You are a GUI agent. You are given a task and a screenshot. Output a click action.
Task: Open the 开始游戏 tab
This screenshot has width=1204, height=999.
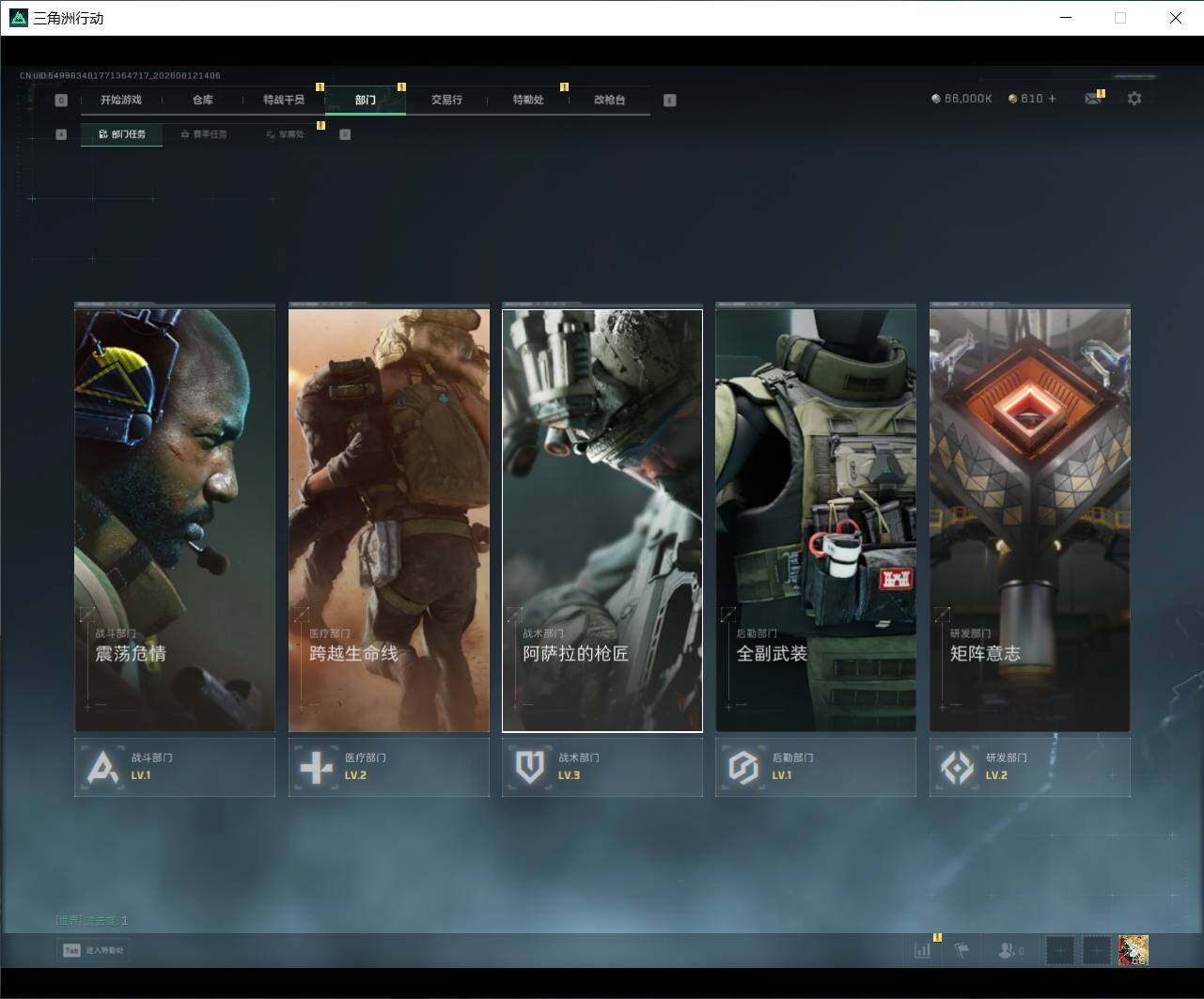tap(121, 100)
